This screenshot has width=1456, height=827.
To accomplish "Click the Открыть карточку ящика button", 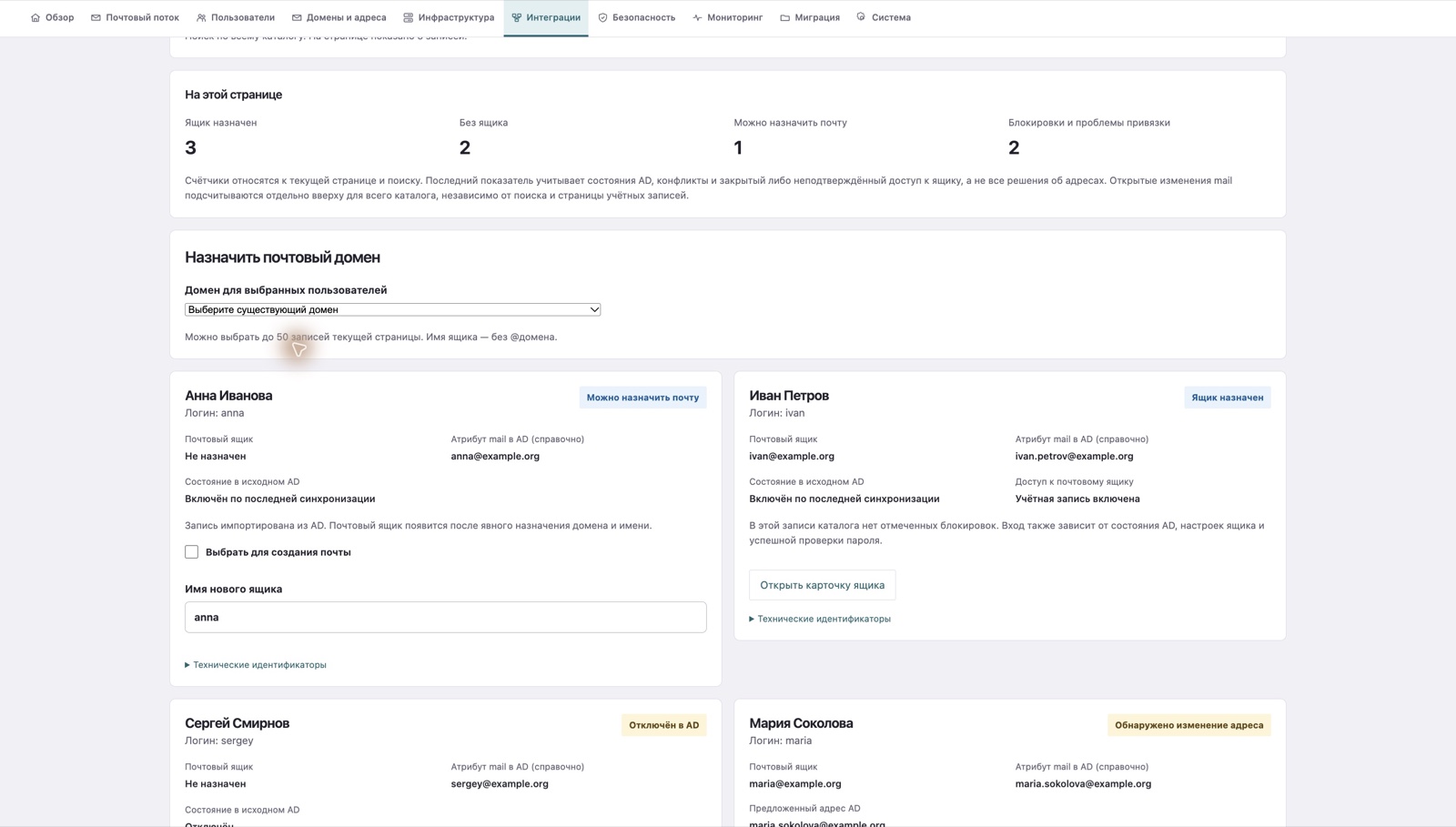I will click(823, 585).
